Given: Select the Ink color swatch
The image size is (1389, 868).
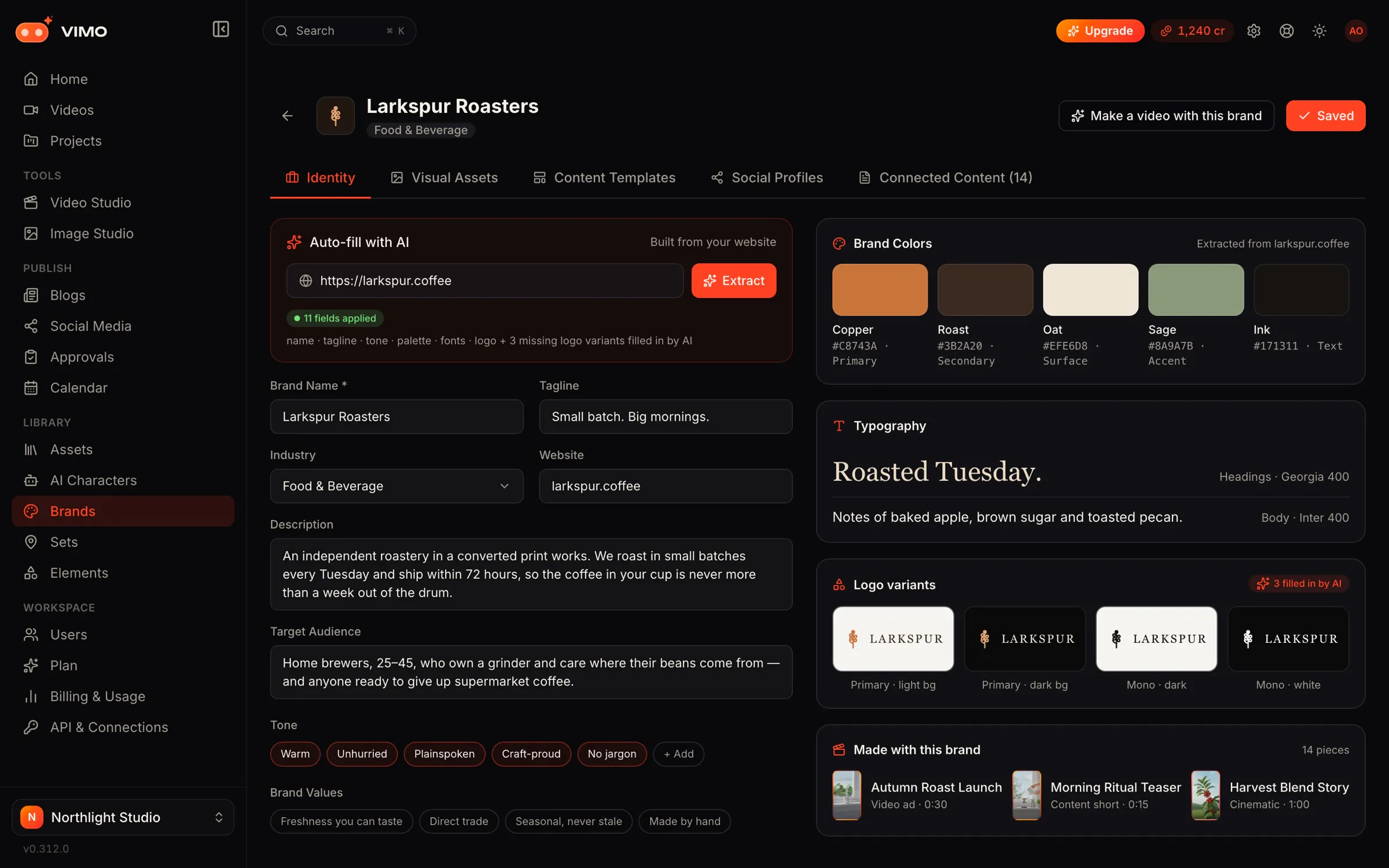Looking at the screenshot, I should coord(1301,289).
